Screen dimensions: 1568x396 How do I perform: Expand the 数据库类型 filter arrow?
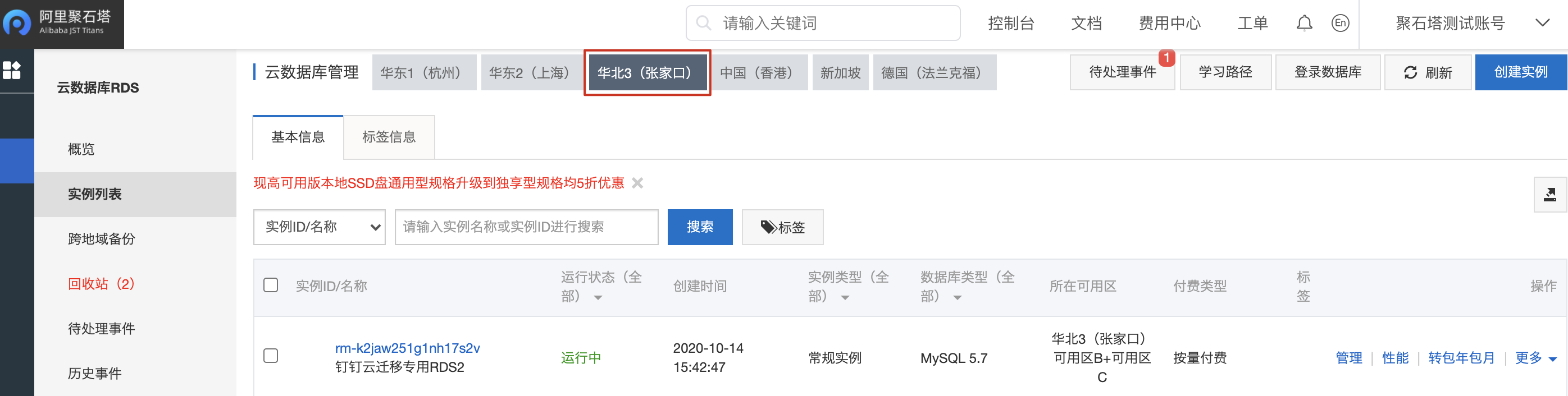(x=958, y=297)
